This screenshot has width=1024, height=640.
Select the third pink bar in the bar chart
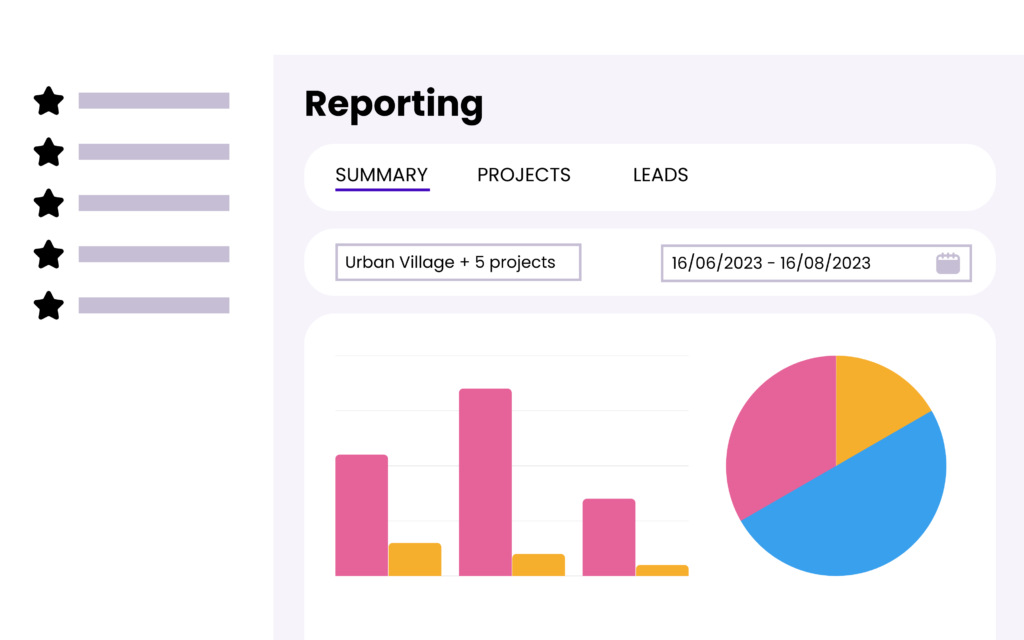click(x=608, y=537)
